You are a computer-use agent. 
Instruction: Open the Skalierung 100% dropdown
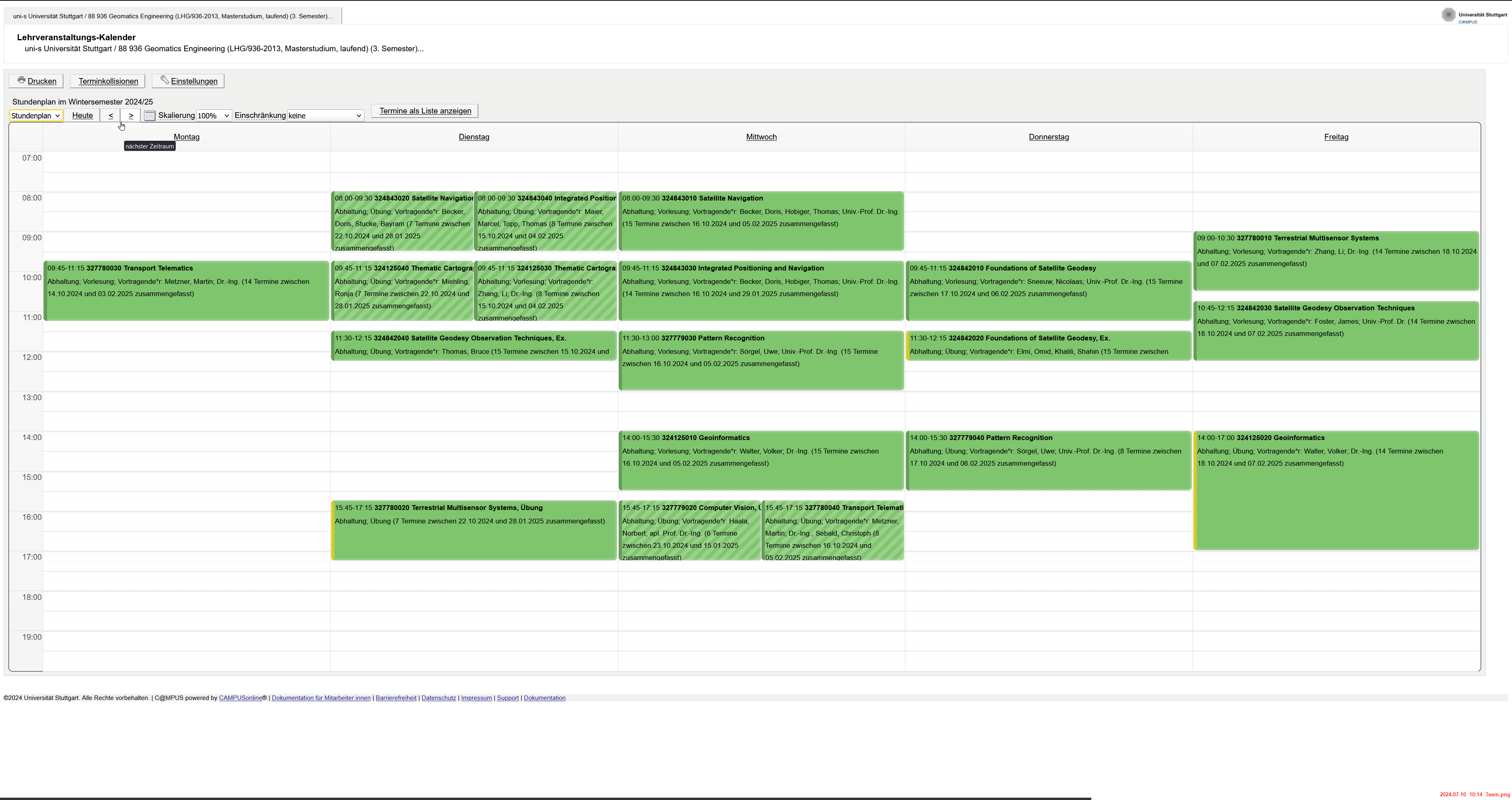[214, 116]
